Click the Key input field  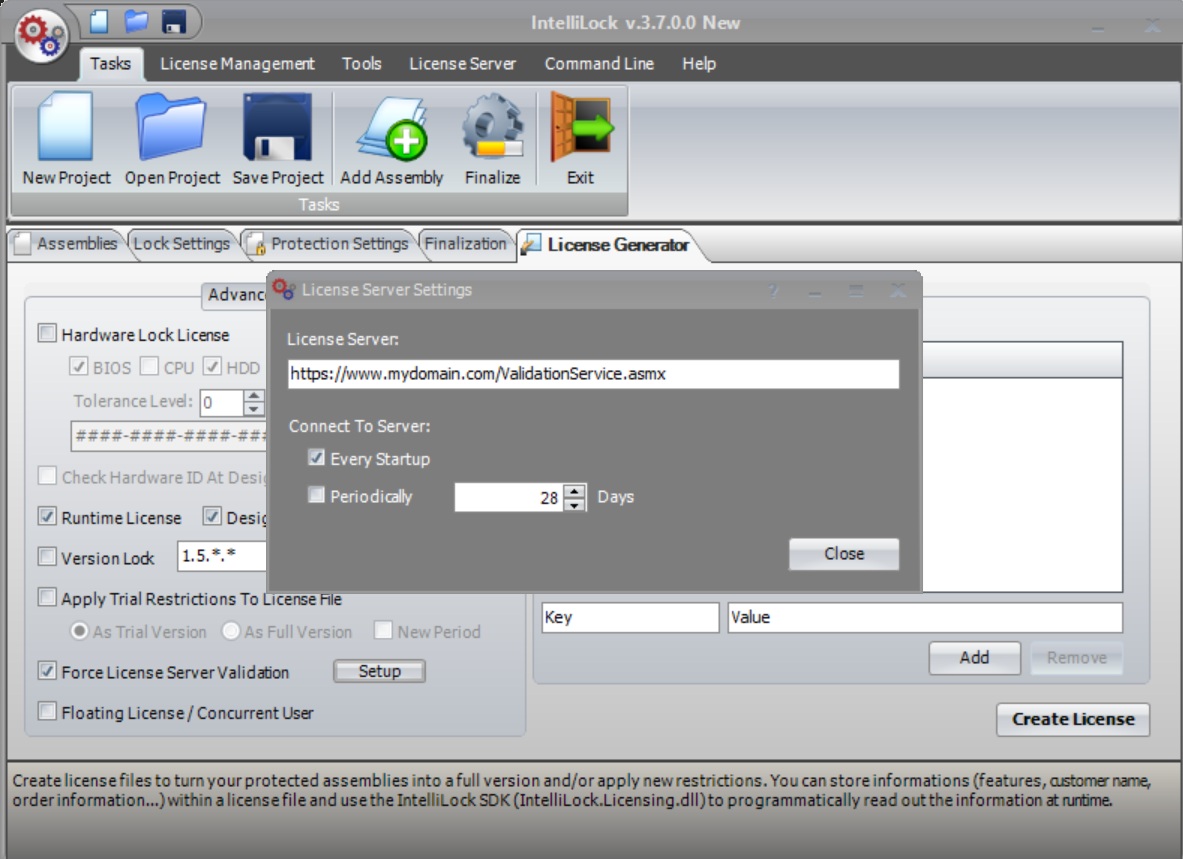(630, 618)
